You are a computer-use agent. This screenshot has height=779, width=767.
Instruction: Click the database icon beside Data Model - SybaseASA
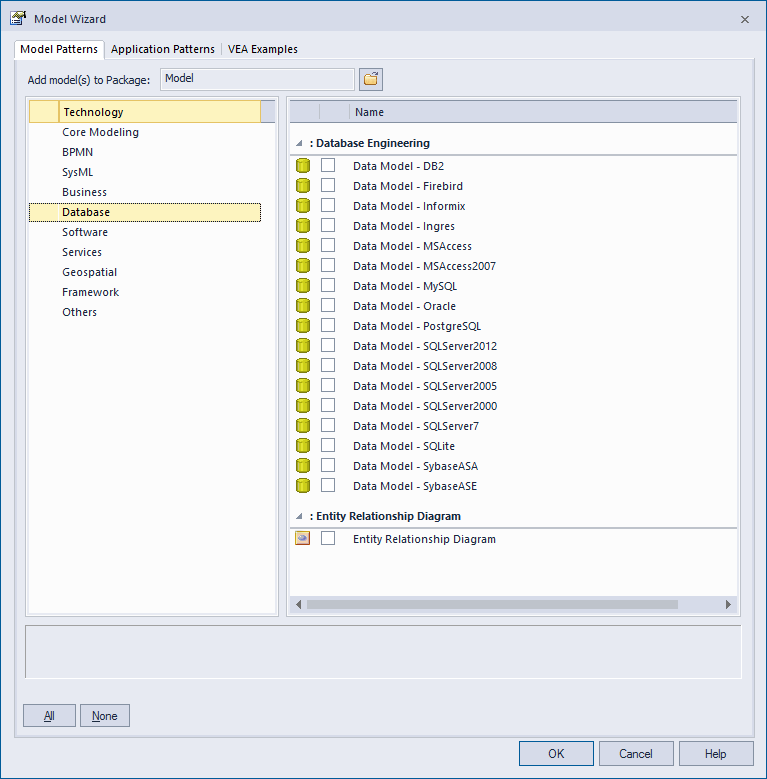click(303, 466)
